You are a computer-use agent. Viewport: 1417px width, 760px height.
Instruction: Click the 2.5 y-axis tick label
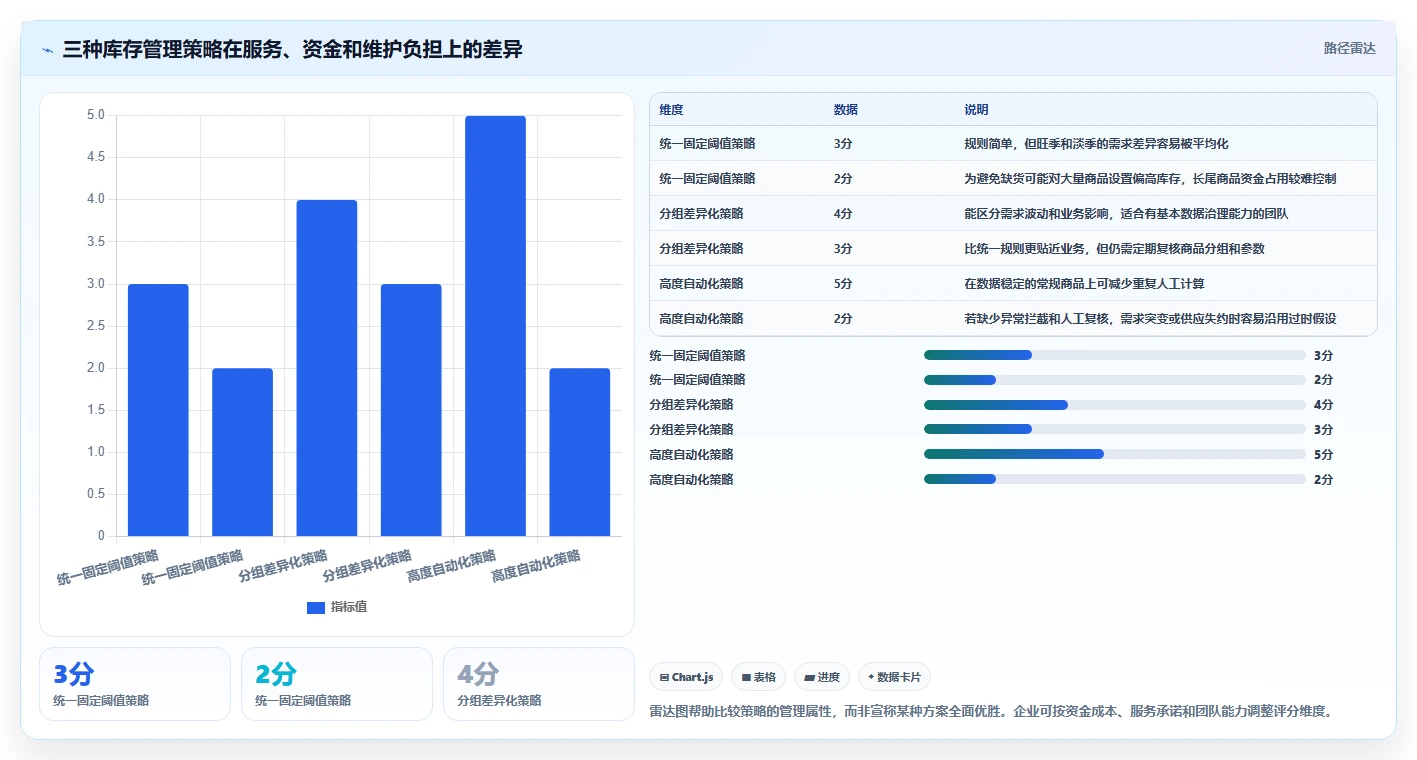pos(96,326)
